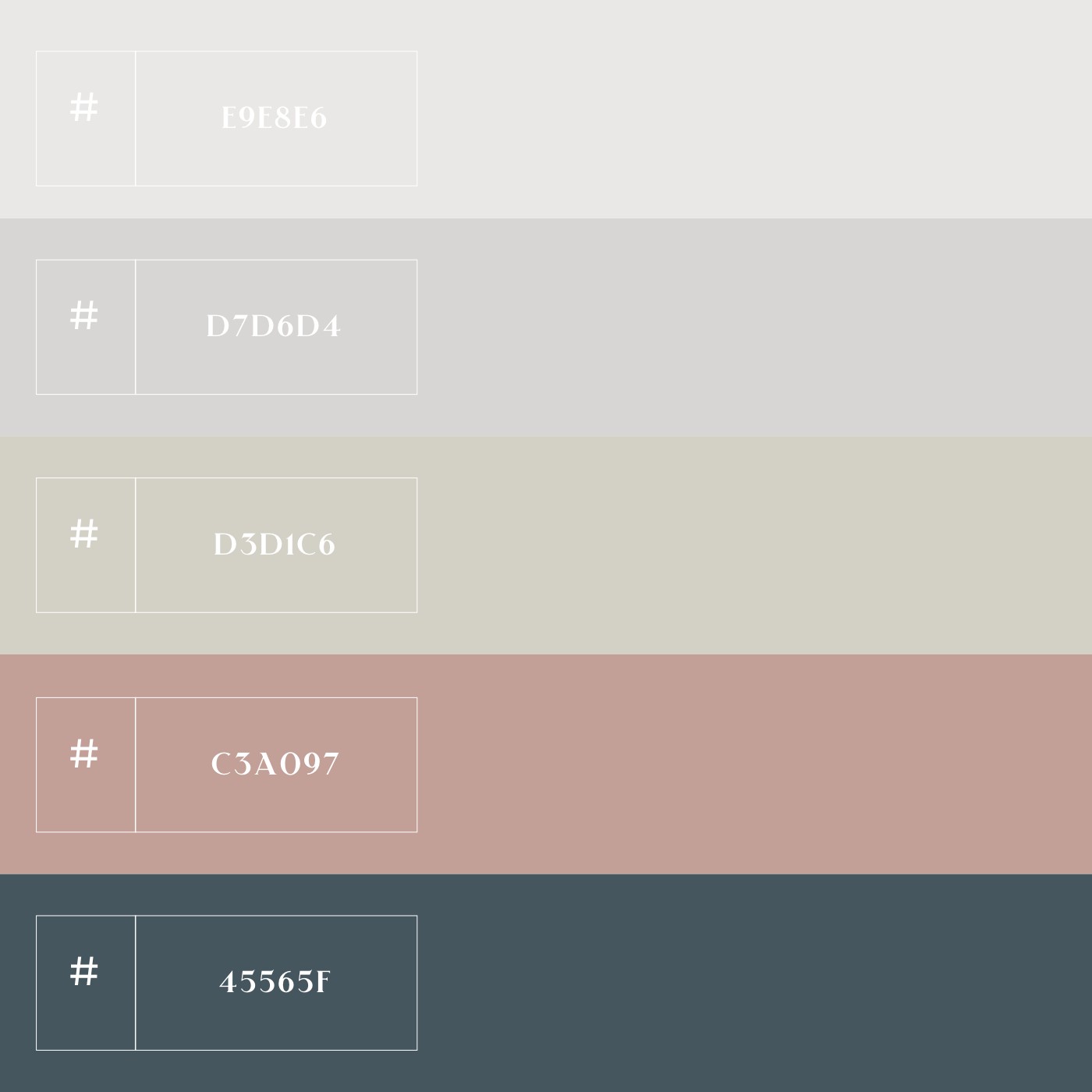Viewport: 1092px width, 1092px height.
Task: Pick the dusty rose C3A097 color band
Action: [x=546, y=764]
